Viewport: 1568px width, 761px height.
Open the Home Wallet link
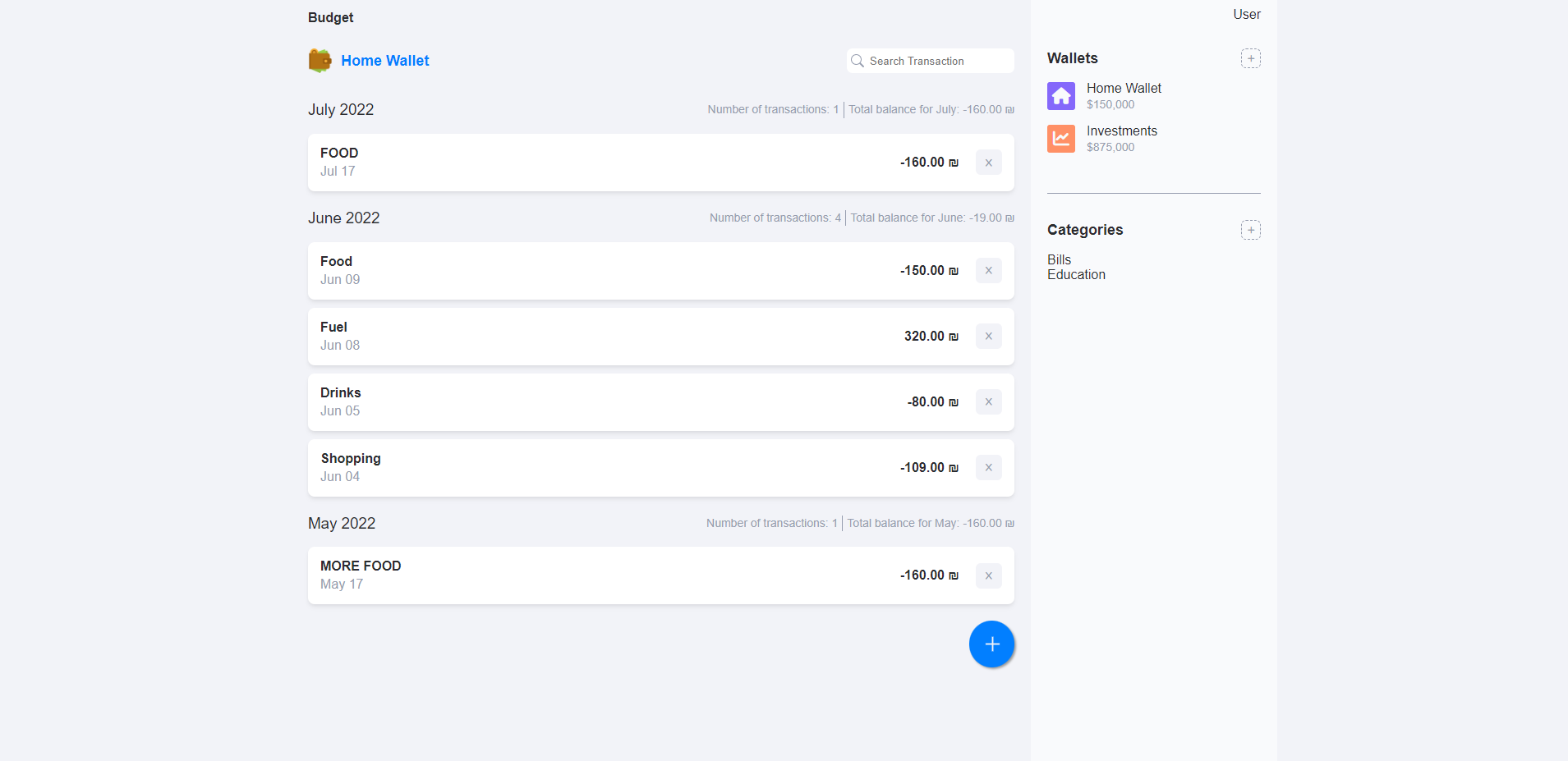tap(384, 60)
